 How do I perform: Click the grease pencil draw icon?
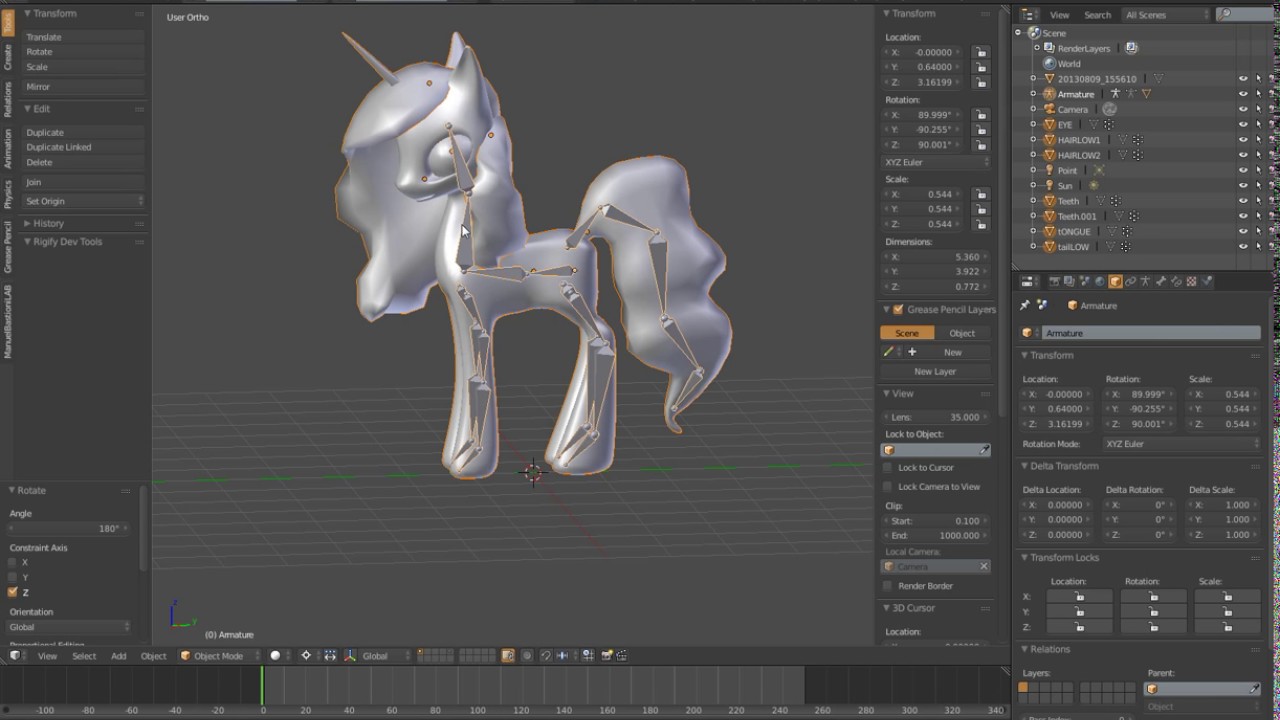pos(888,352)
